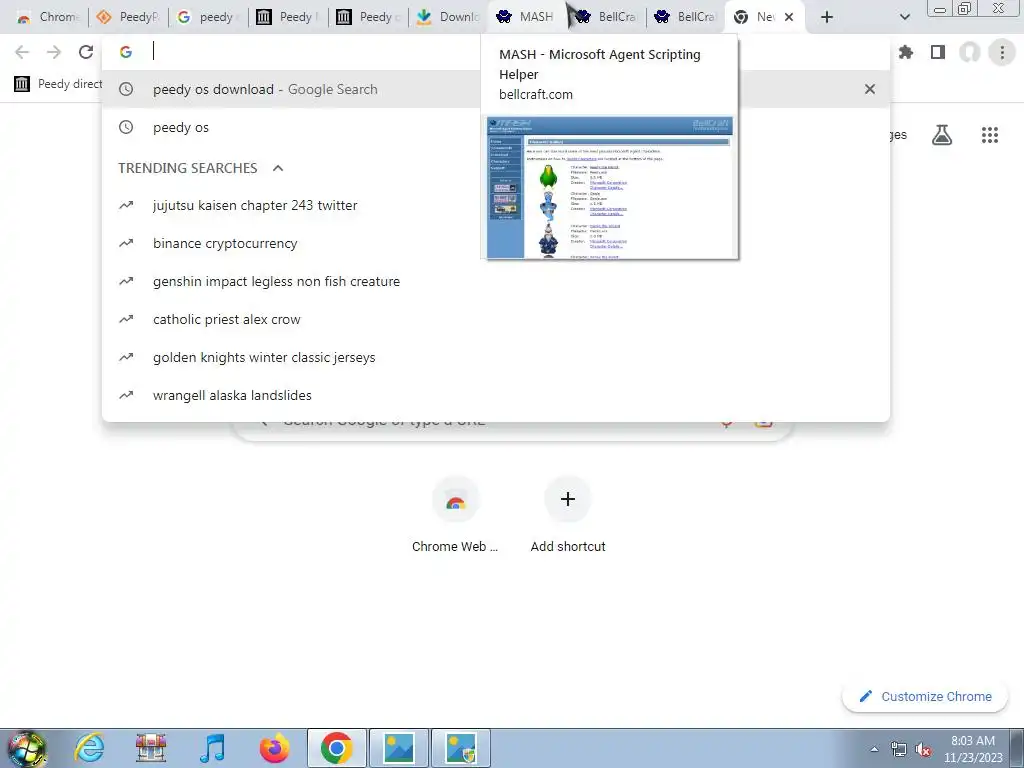Image resolution: width=1024 pixels, height=768 pixels.
Task: Open the network tray icon
Action: point(899,749)
